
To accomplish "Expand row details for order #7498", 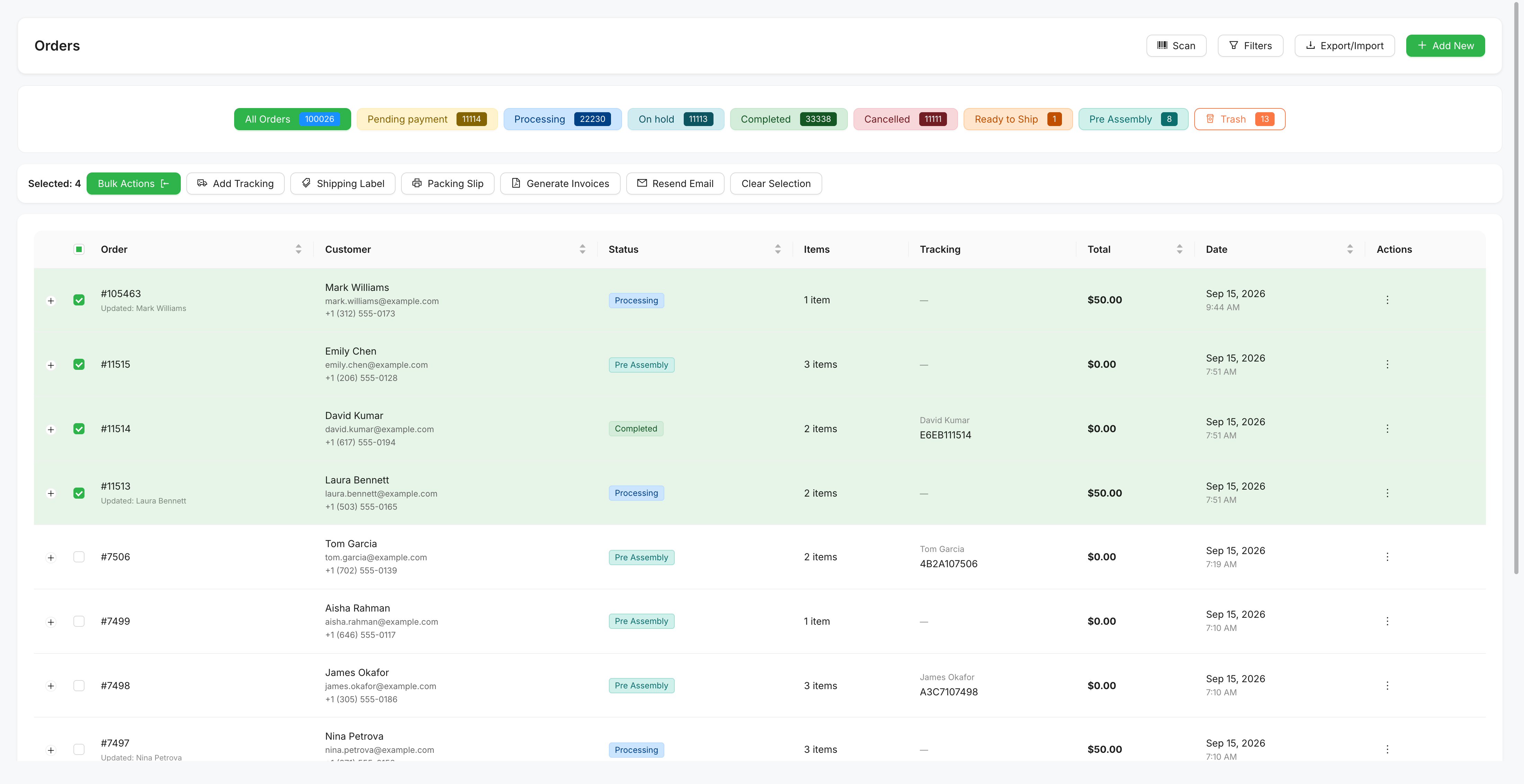I will (x=51, y=686).
